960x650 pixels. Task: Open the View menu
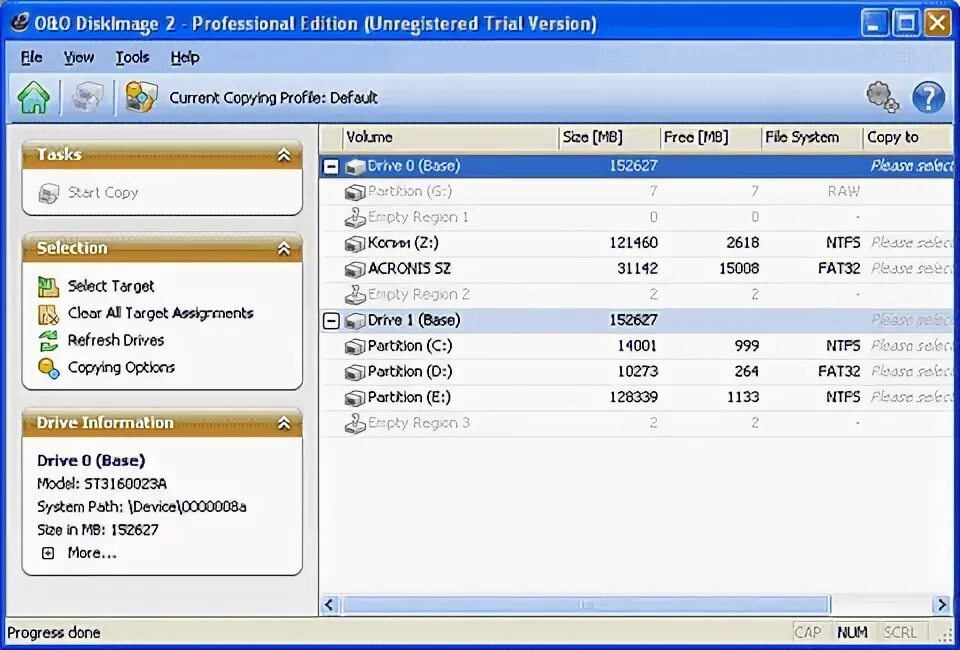pyautogui.click(x=79, y=58)
